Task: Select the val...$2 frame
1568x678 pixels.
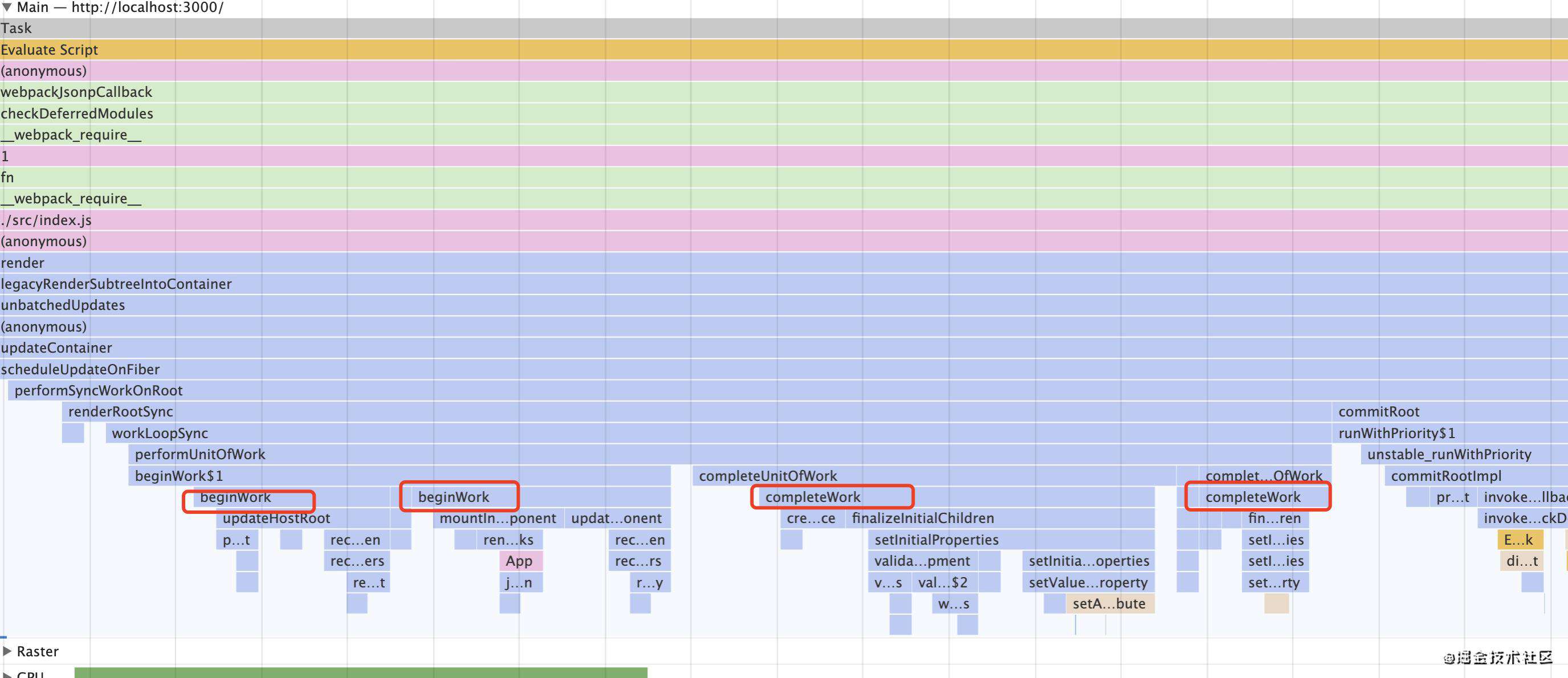Action: (945, 582)
